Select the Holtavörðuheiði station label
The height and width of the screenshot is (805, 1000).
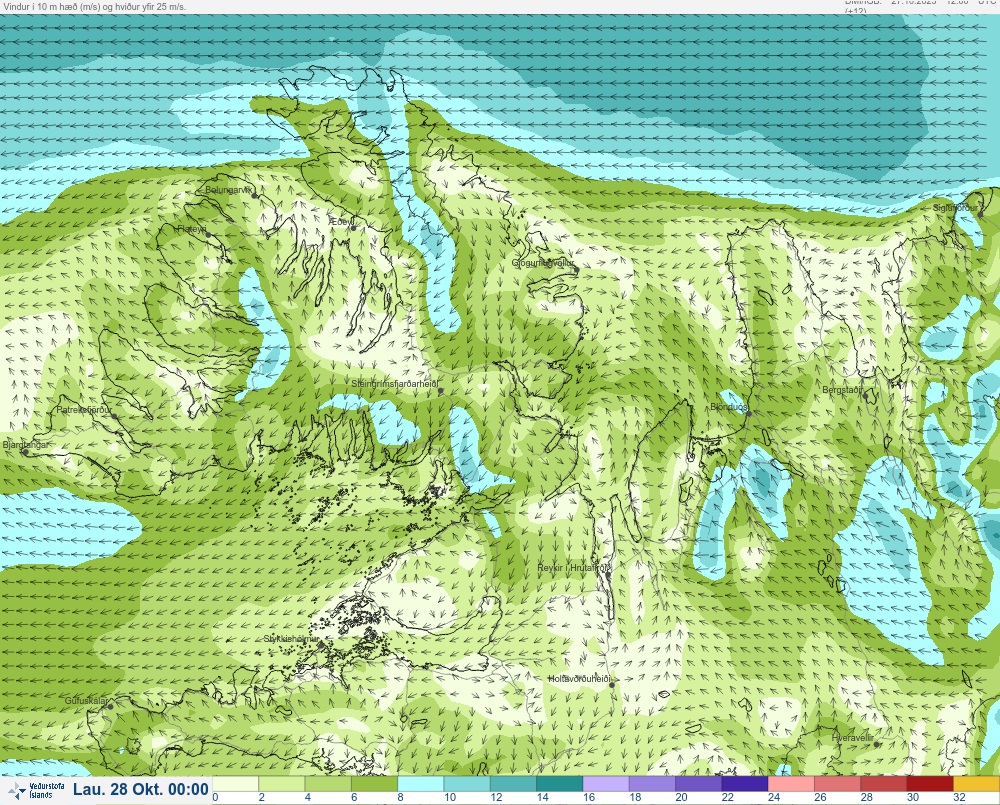[x=579, y=679]
